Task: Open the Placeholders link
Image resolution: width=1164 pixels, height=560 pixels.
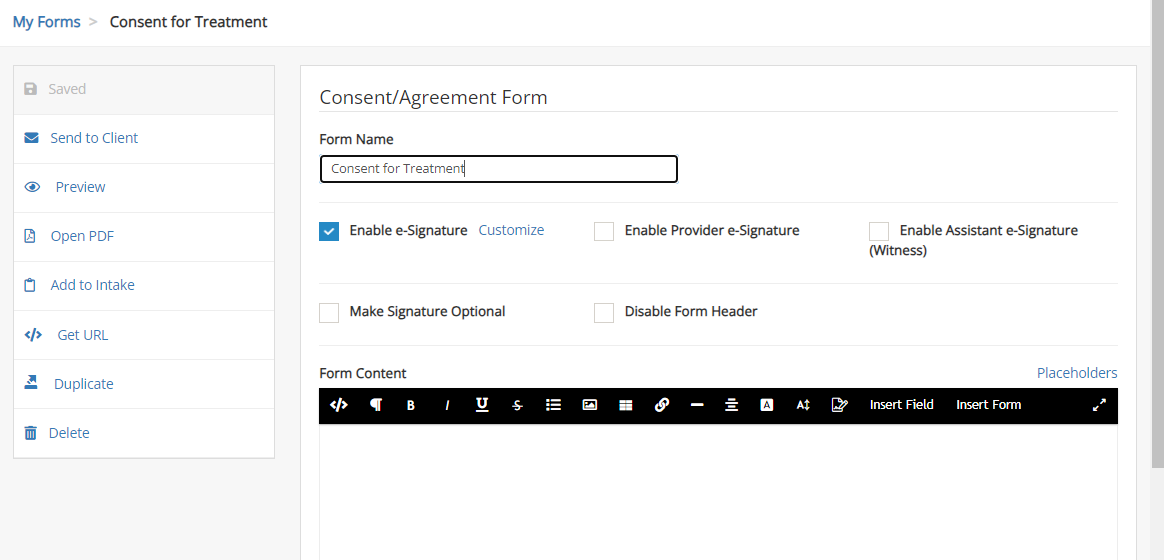Action: (1077, 373)
